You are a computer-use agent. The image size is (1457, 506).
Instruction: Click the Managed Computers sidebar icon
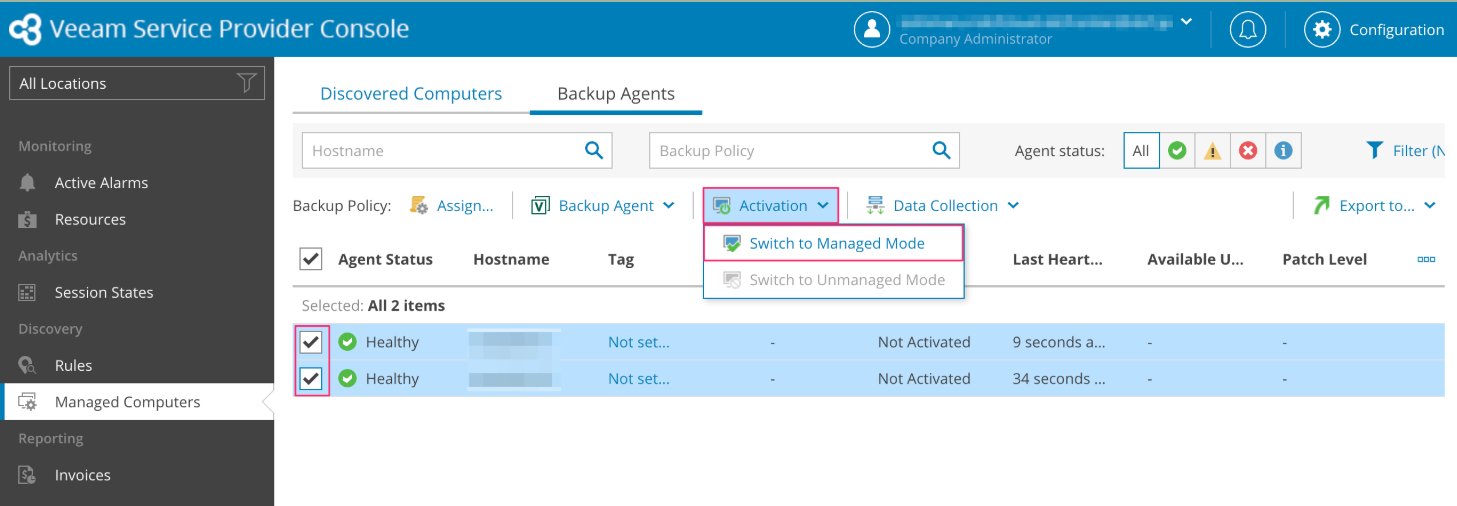coord(28,402)
